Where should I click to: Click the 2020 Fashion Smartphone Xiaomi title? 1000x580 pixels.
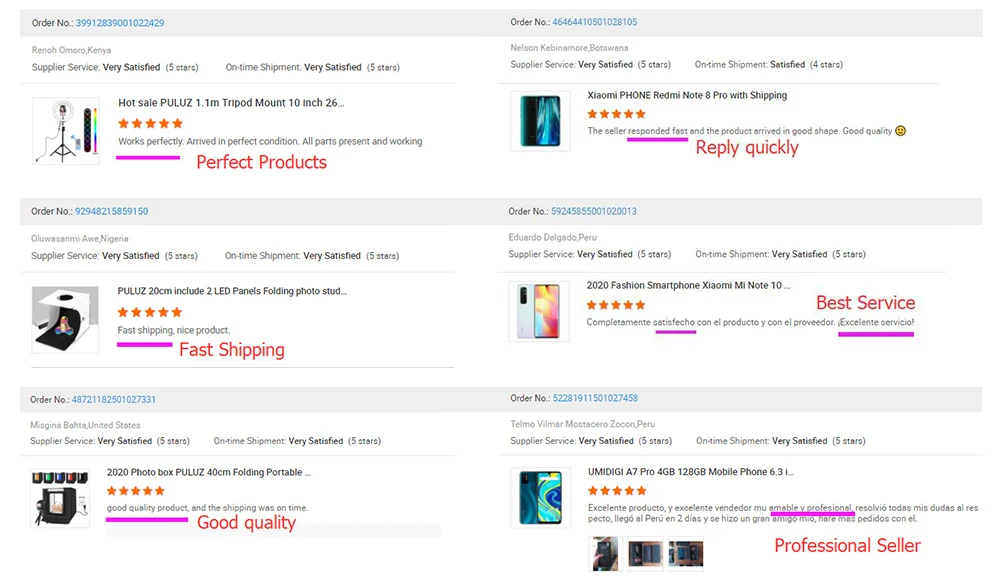click(687, 286)
